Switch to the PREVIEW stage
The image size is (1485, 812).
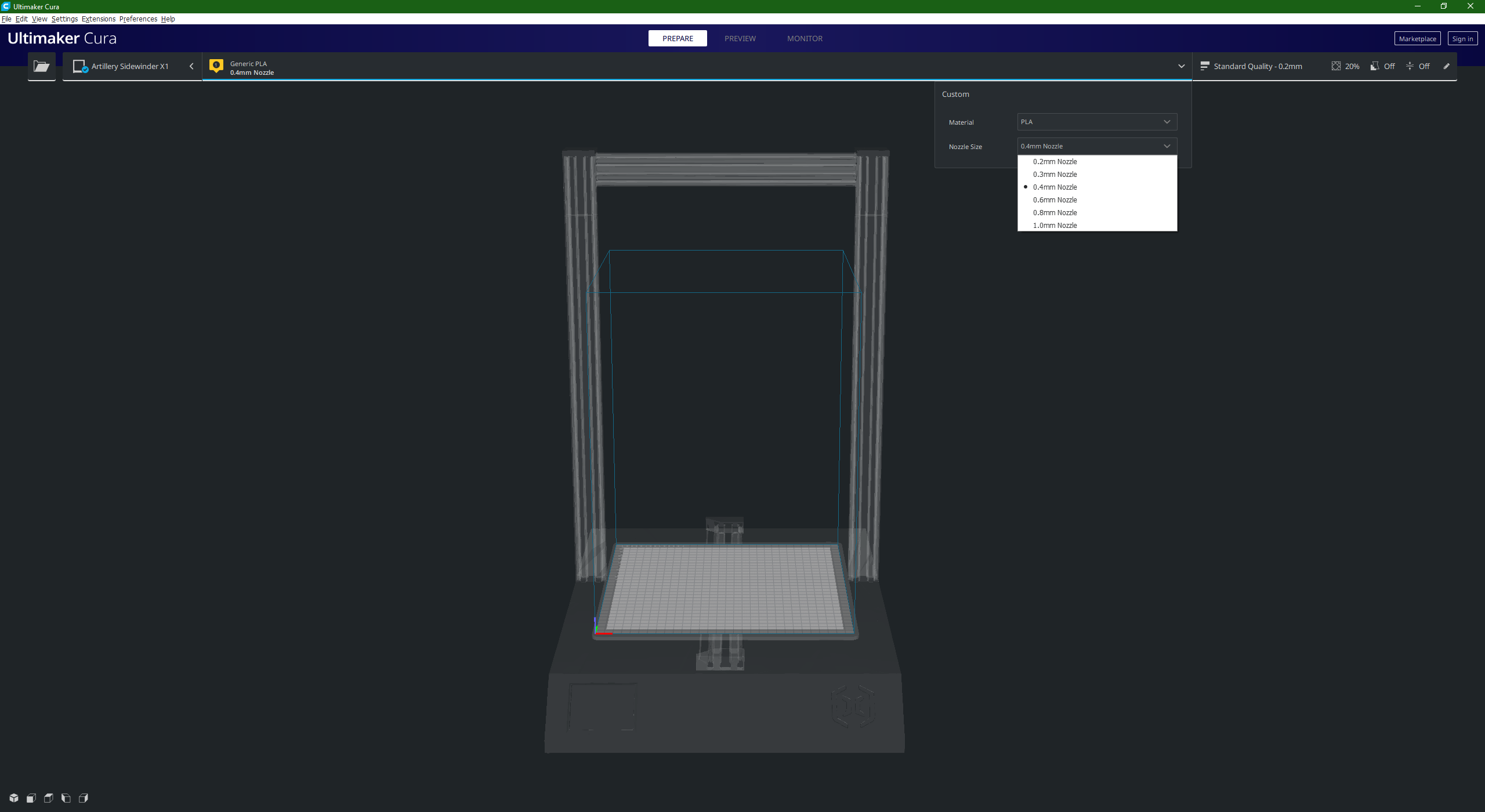(x=740, y=38)
